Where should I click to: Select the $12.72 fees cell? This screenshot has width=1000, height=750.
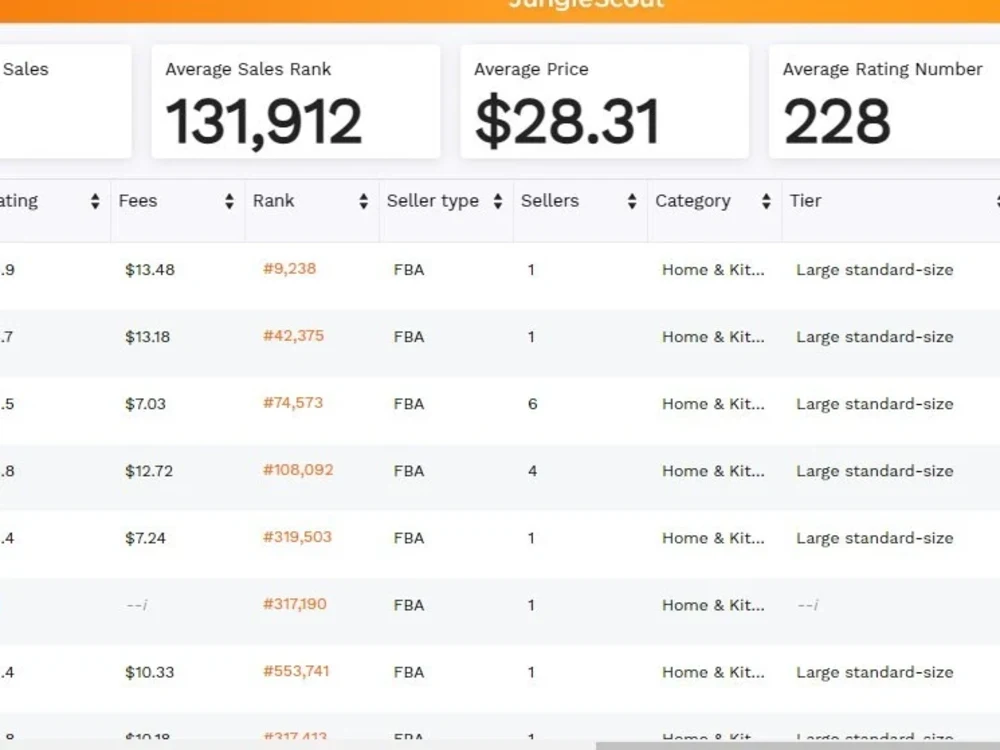[149, 471]
